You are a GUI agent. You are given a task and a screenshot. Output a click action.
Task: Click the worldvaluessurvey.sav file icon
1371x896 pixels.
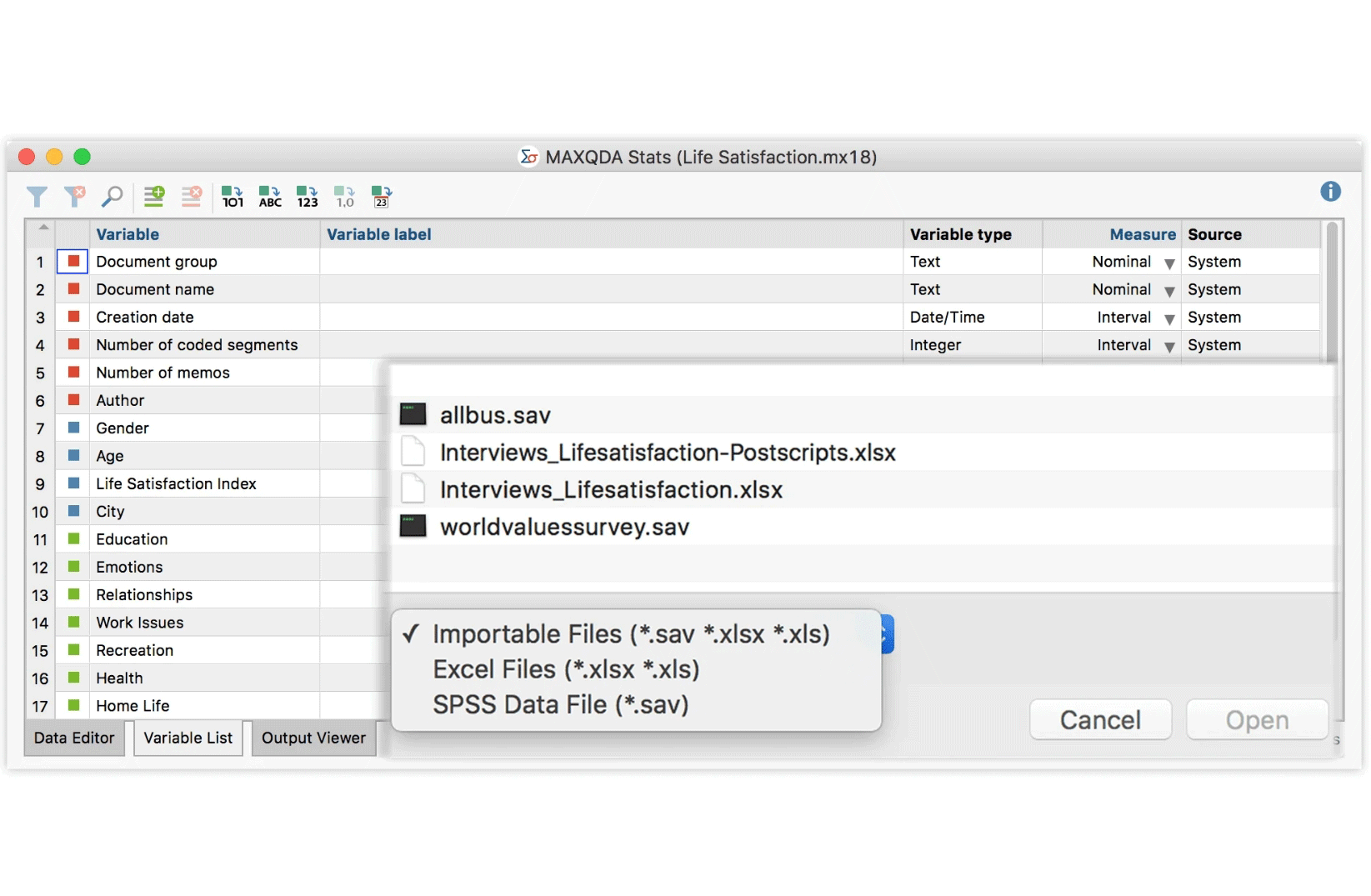413,526
